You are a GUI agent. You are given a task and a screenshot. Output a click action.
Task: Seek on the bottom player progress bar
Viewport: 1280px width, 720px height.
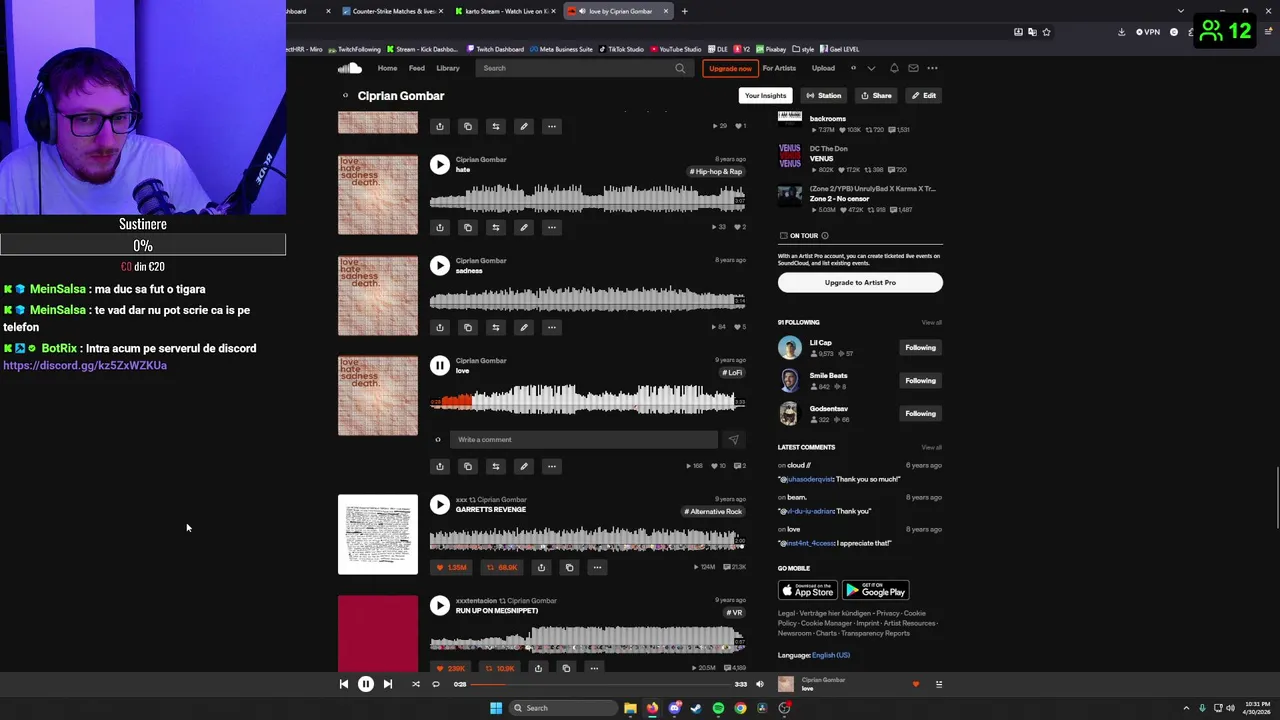pyautogui.click(x=600, y=684)
